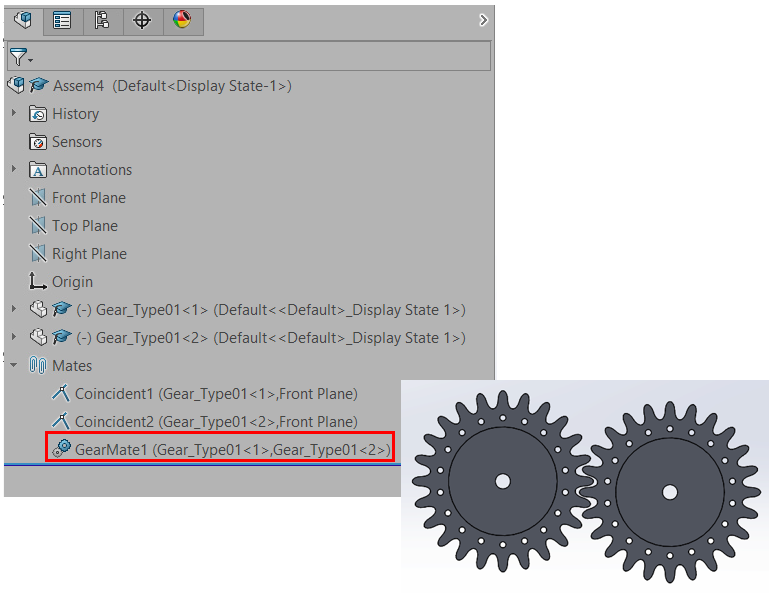Click the Front Plane icon
The image size is (772, 598).
[38, 198]
